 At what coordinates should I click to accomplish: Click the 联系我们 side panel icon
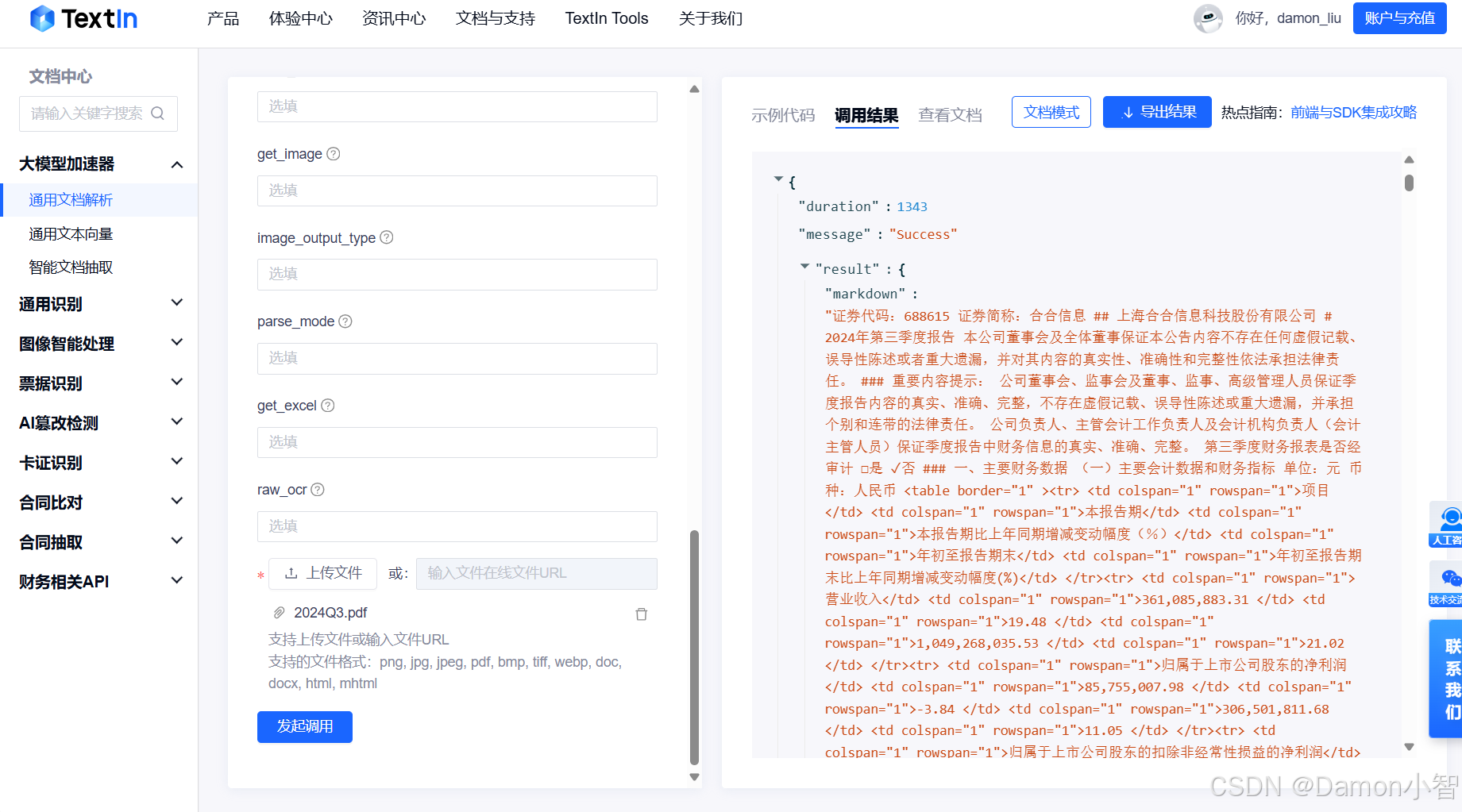tap(1447, 679)
